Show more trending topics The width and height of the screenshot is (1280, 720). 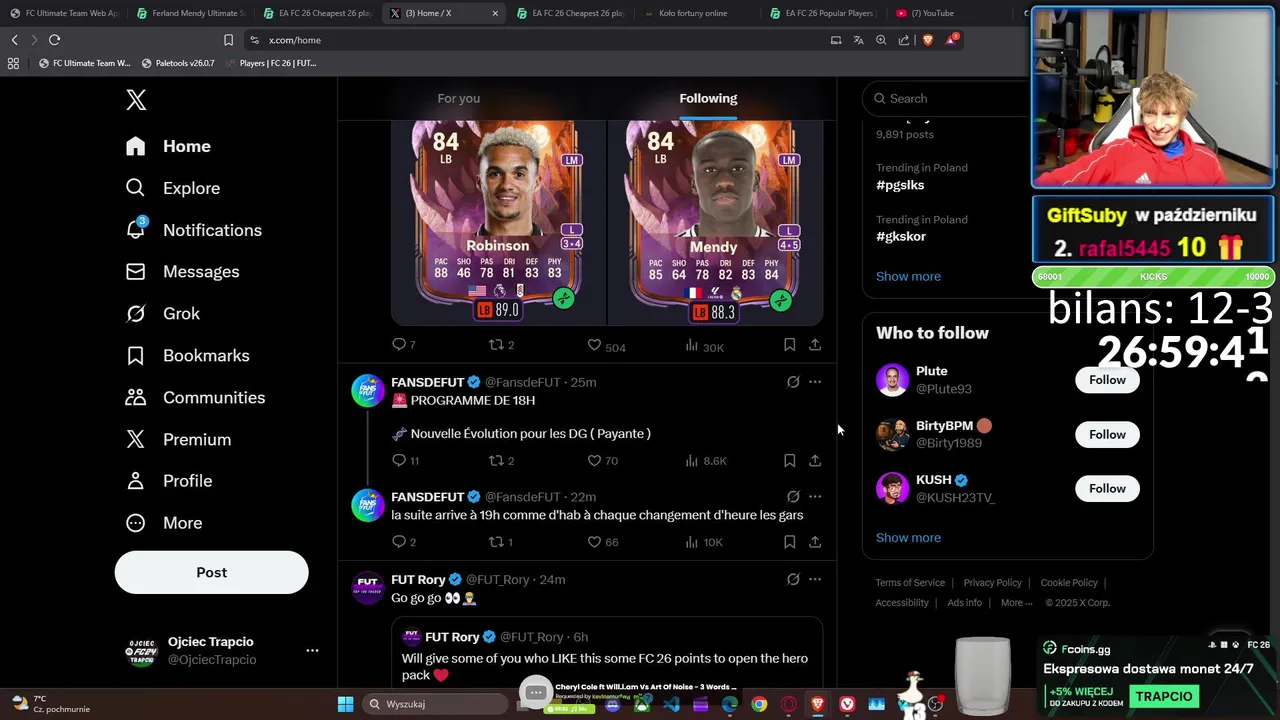click(908, 276)
